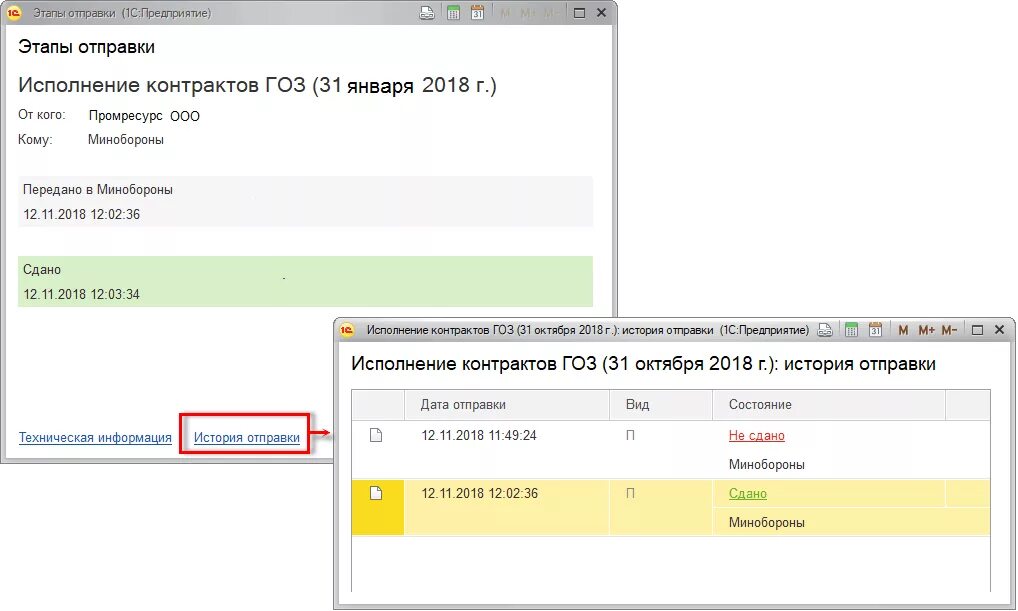
Task: Open Техническая информация link
Action: click(x=95, y=438)
